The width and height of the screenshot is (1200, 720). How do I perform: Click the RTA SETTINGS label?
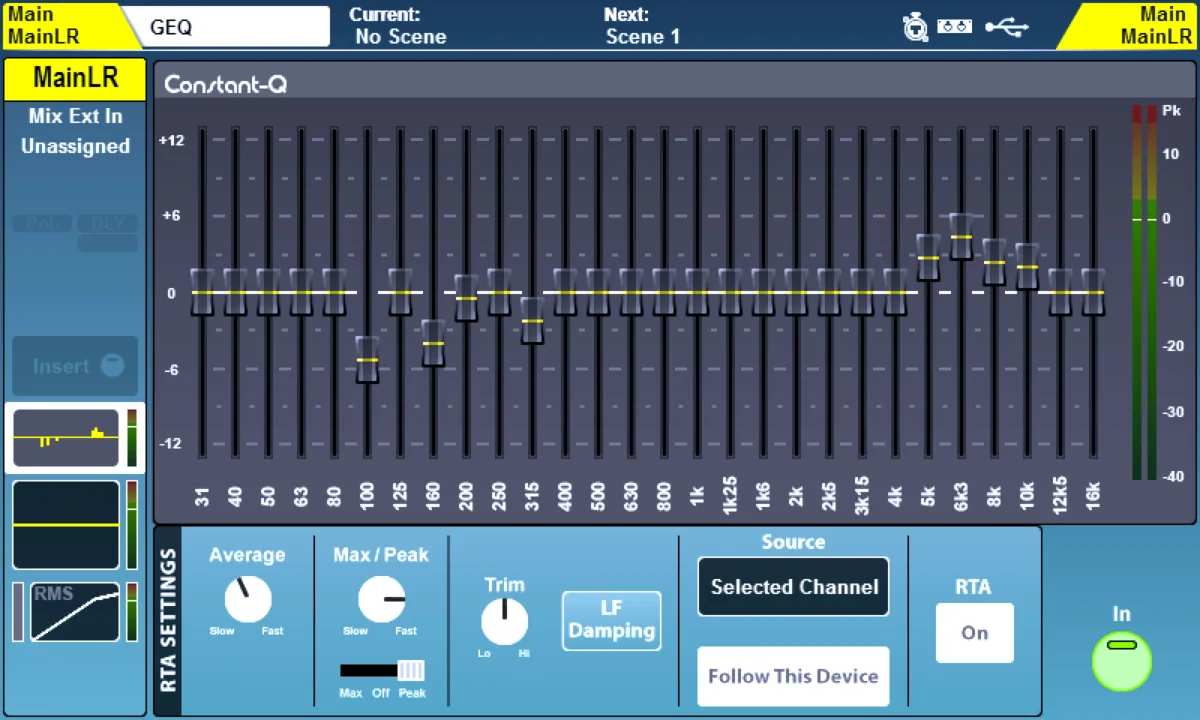(x=168, y=620)
